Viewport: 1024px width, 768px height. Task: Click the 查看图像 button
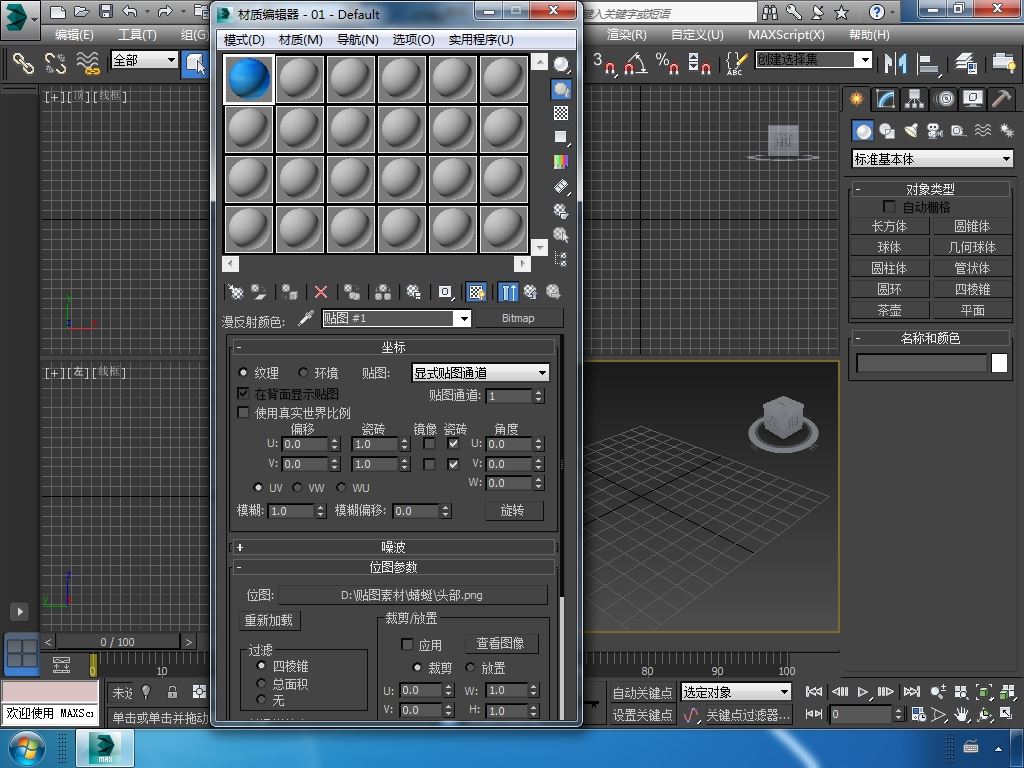(500, 643)
